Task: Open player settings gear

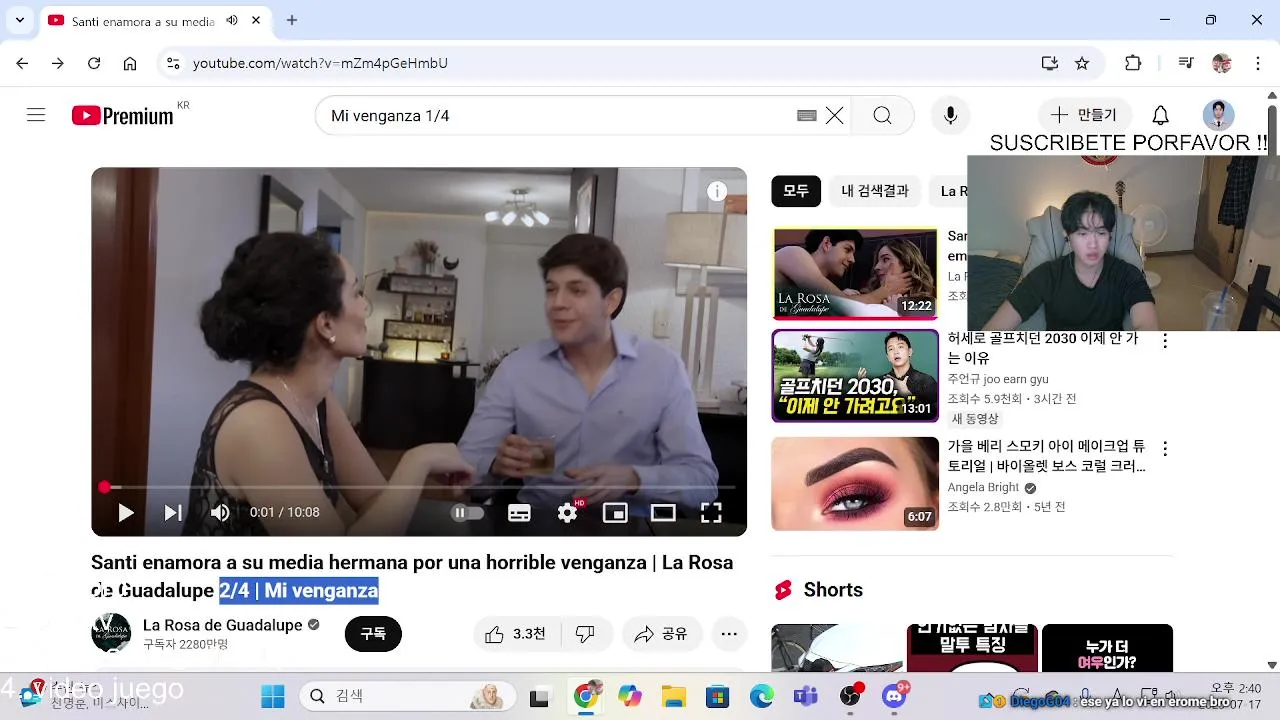Action: [568, 513]
